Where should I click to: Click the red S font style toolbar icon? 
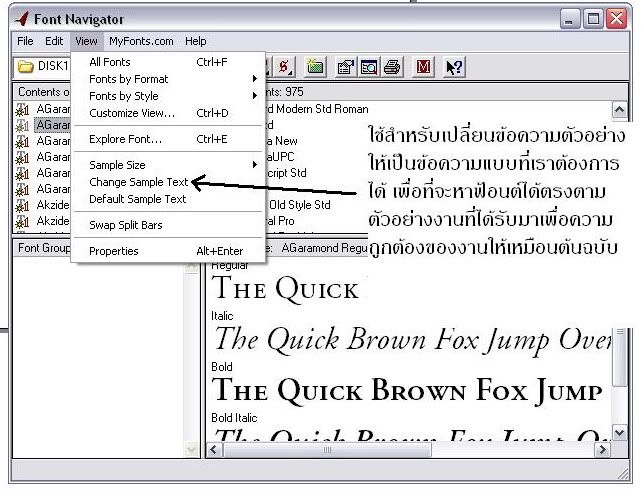[284, 67]
